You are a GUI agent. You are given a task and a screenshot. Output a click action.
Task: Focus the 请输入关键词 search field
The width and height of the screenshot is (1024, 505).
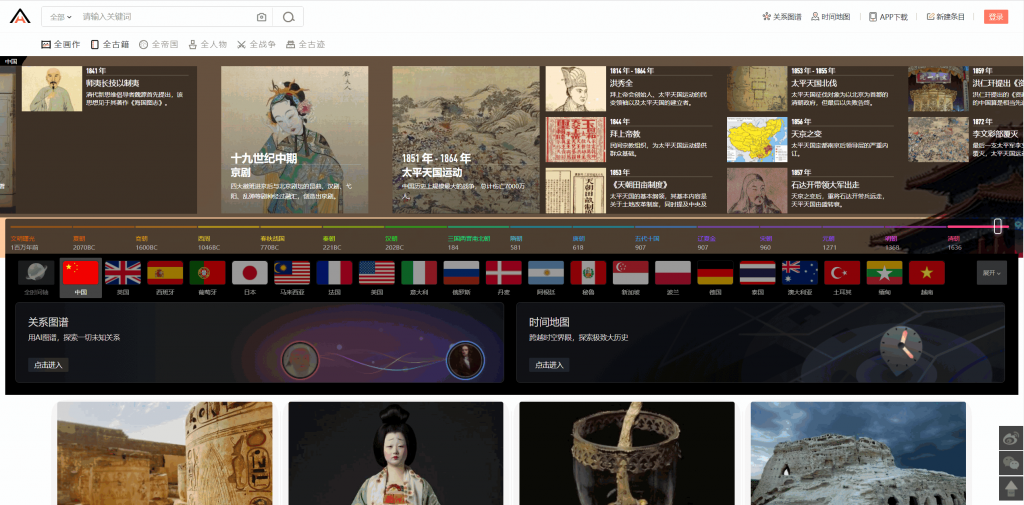pos(165,17)
